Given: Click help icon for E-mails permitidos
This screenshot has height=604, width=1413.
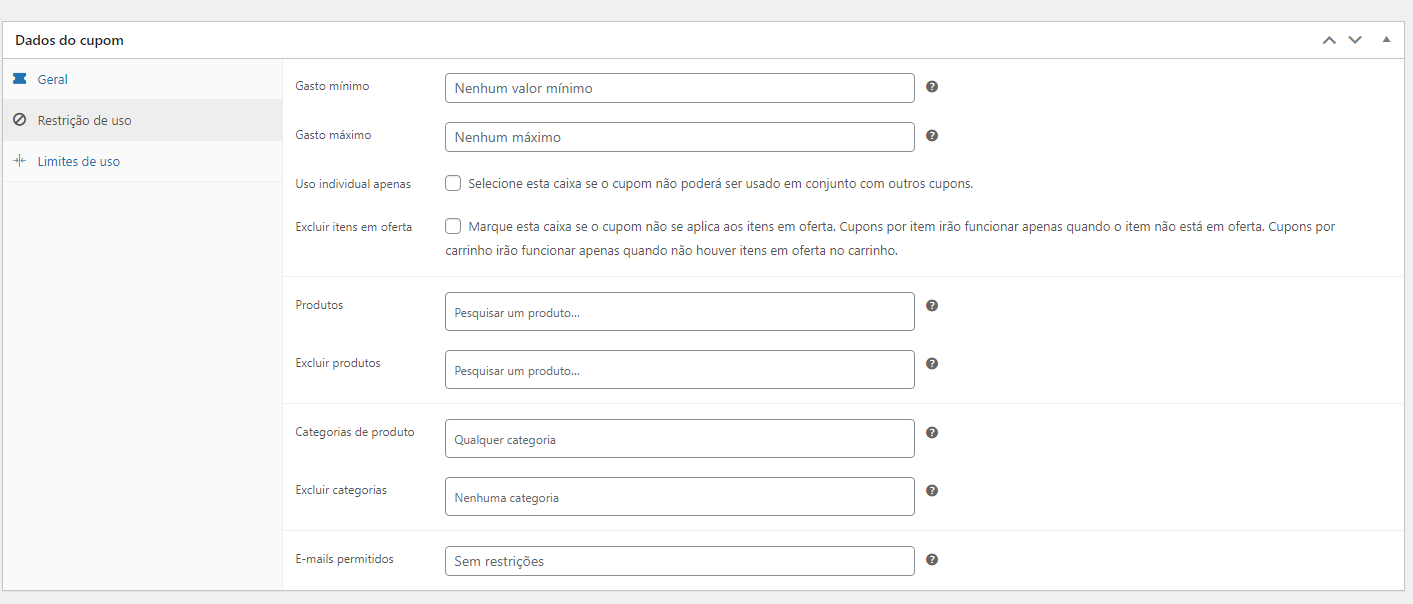Looking at the screenshot, I should 932,560.
